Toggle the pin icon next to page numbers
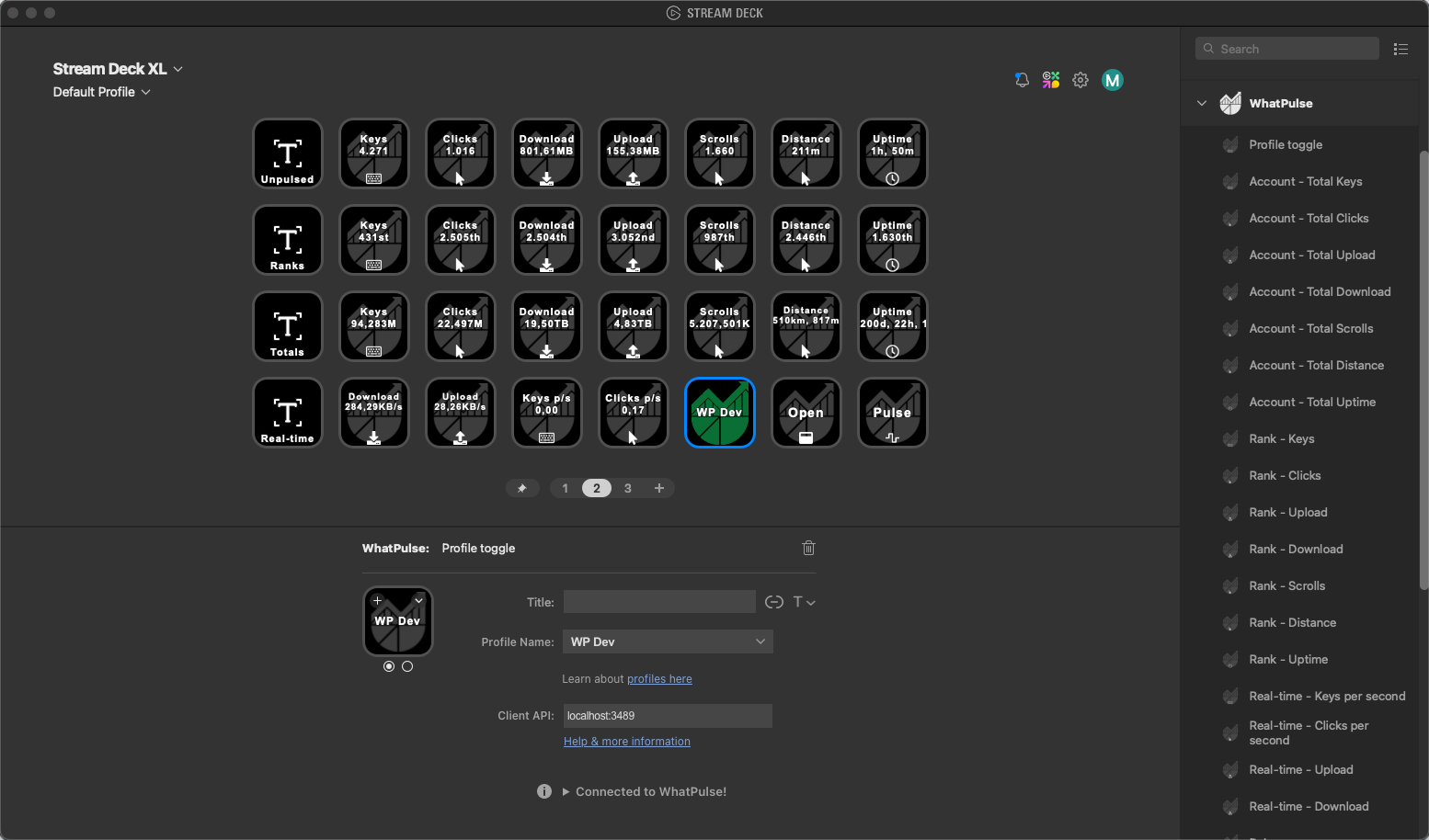This screenshot has width=1429, height=840. coord(522,488)
